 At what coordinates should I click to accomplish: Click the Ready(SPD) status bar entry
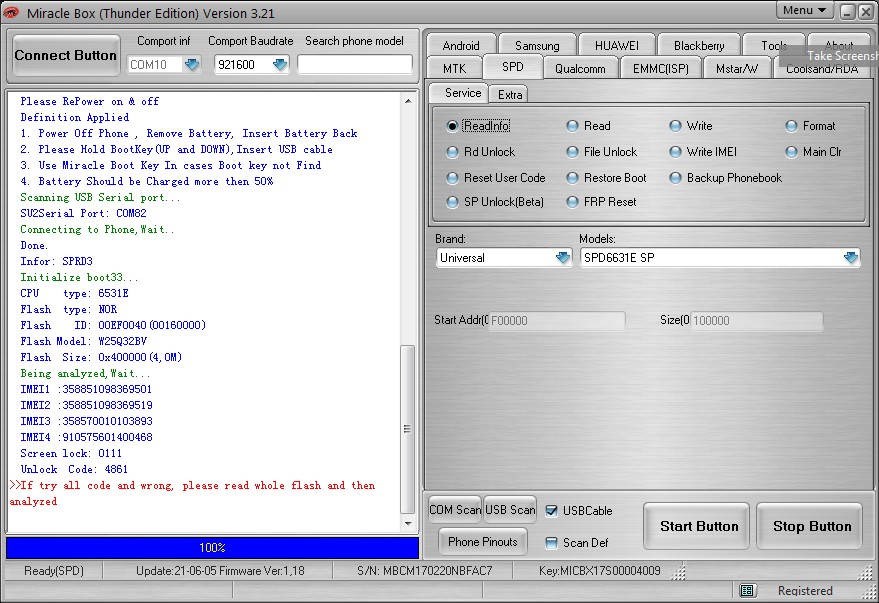coord(54,570)
